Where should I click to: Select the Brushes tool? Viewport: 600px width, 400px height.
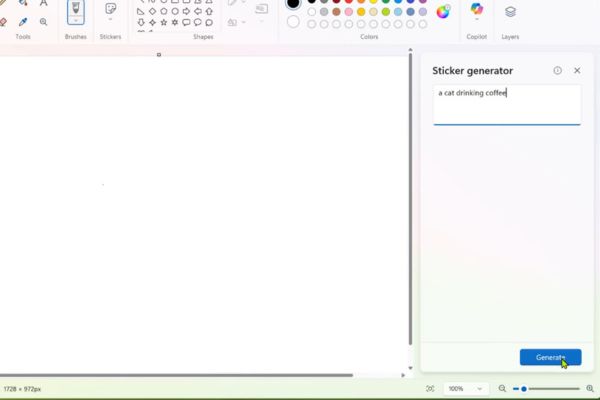point(75,10)
